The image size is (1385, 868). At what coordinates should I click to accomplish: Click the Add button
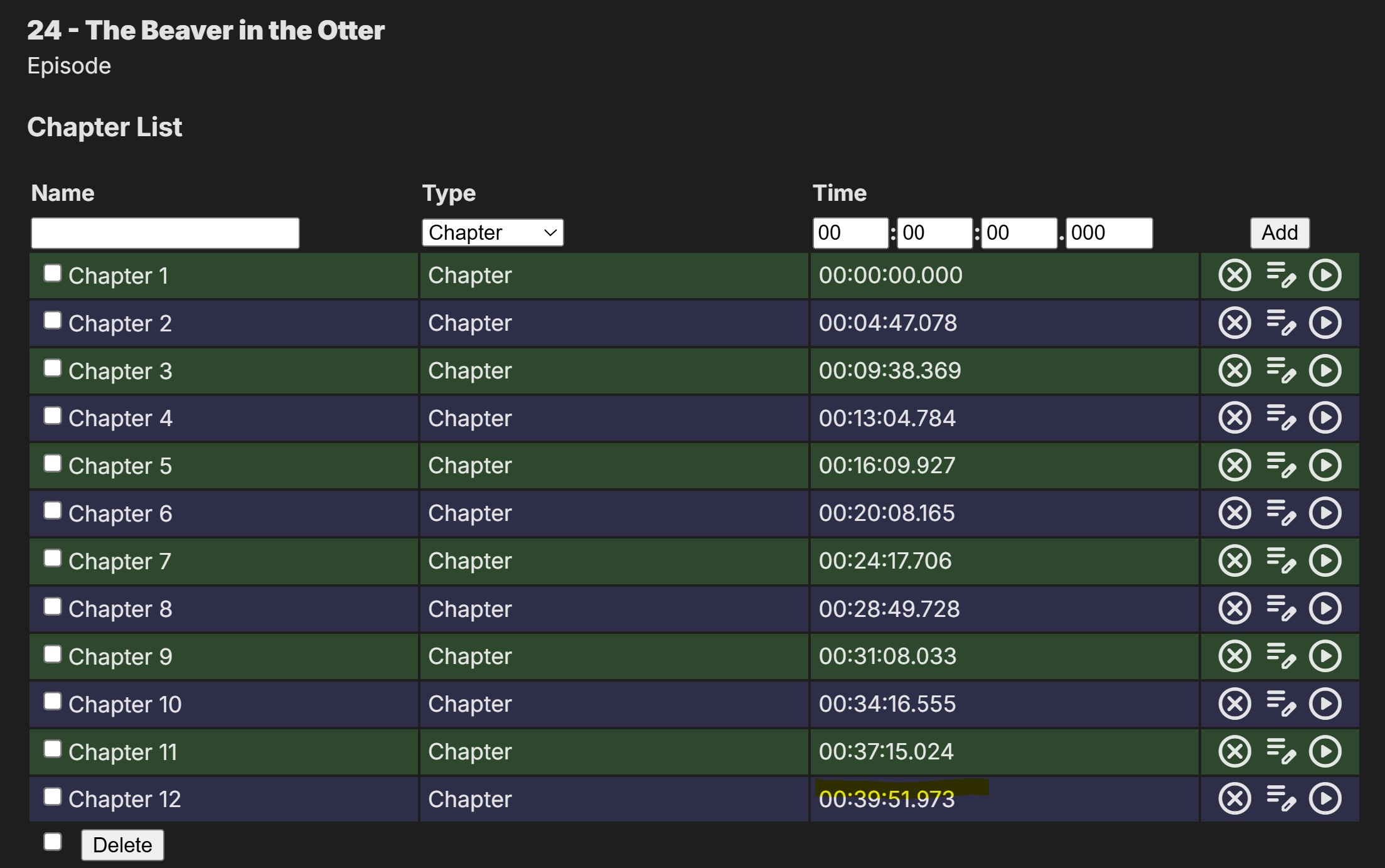point(1280,233)
